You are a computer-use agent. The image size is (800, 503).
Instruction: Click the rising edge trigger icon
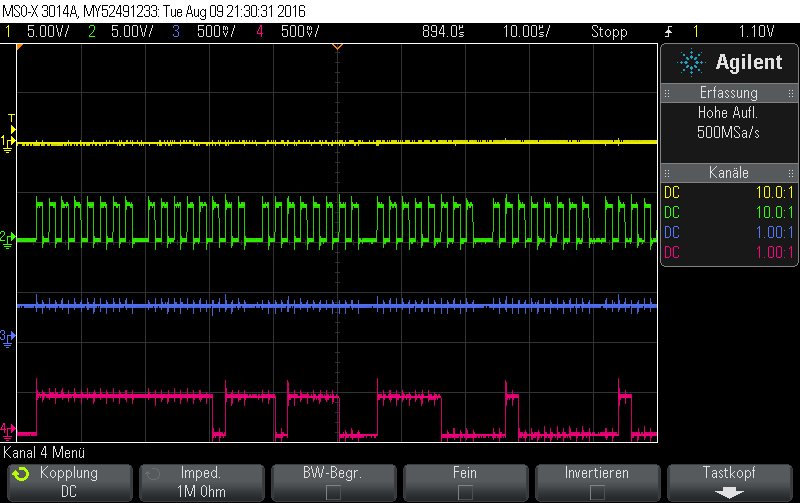pos(668,32)
